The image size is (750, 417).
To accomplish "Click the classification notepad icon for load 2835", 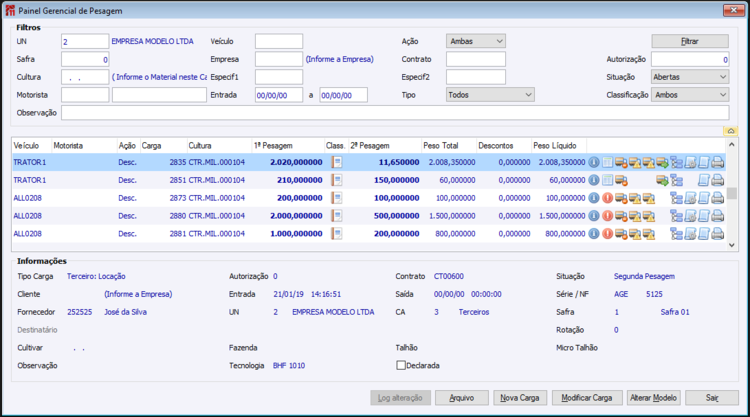I will (x=337, y=162).
